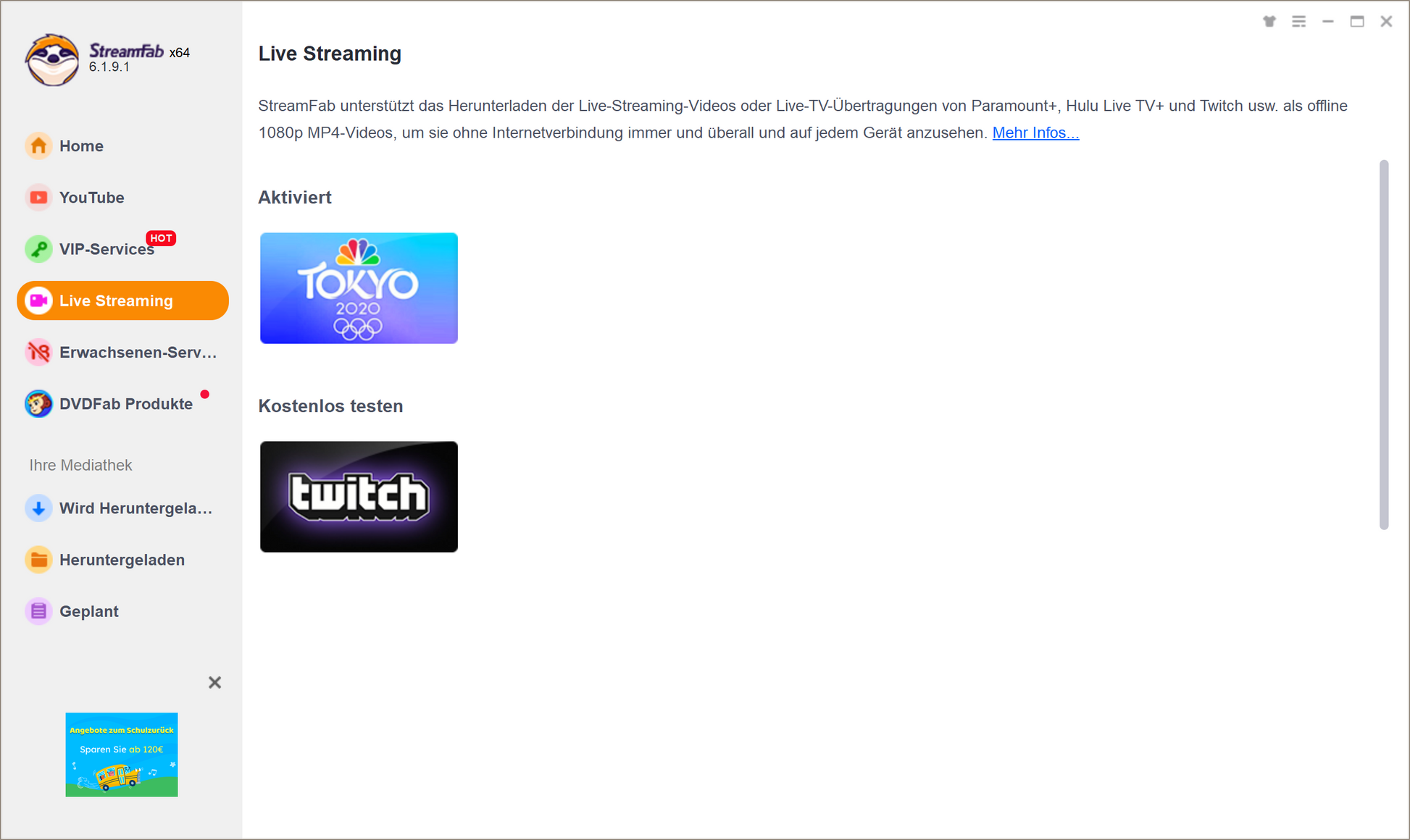Follow the Mehr Infos link
The height and width of the screenshot is (840, 1410).
coord(1035,133)
